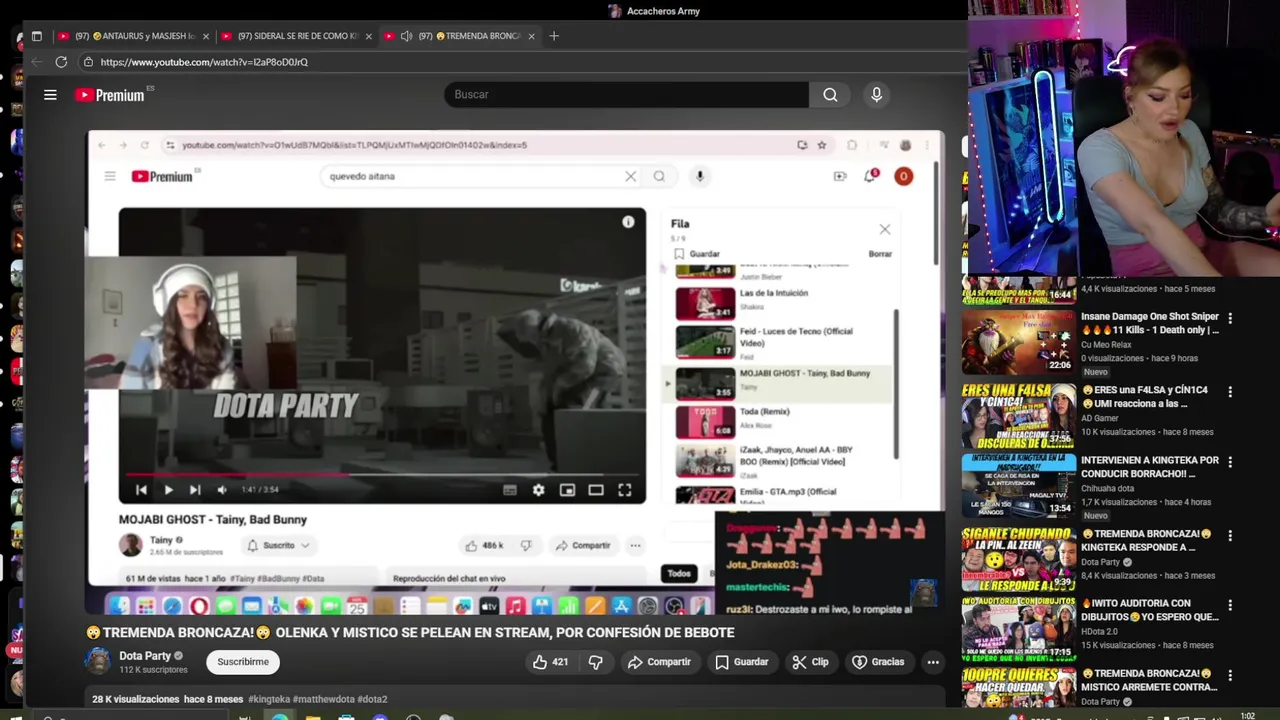Click the Buscar search field

tap(627, 95)
